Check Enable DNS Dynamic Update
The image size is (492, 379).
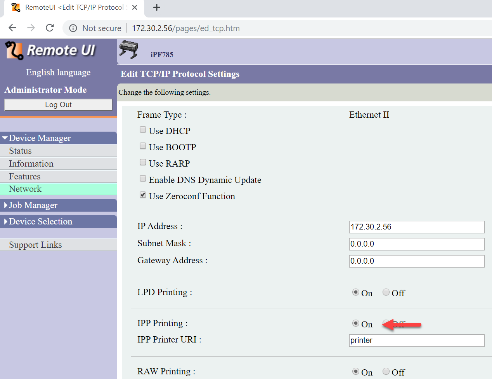pyautogui.click(x=143, y=179)
